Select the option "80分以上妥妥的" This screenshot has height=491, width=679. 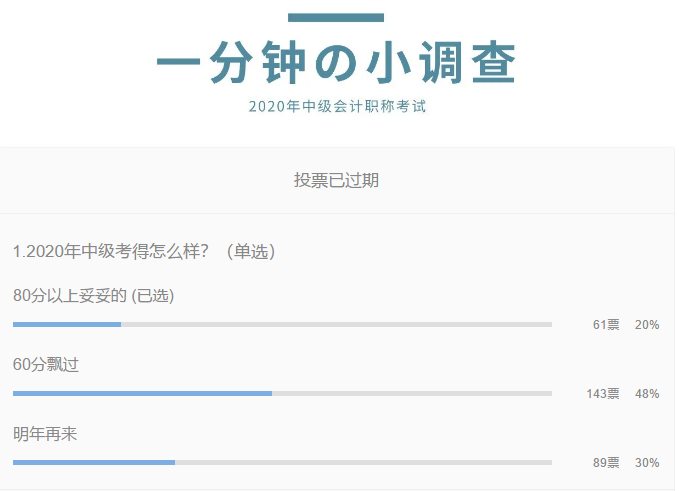(70, 296)
